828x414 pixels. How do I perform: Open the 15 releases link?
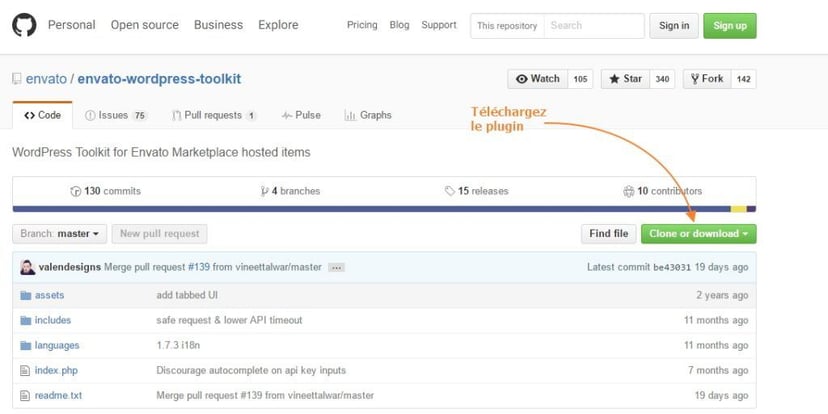pyautogui.click(x=476, y=191)
